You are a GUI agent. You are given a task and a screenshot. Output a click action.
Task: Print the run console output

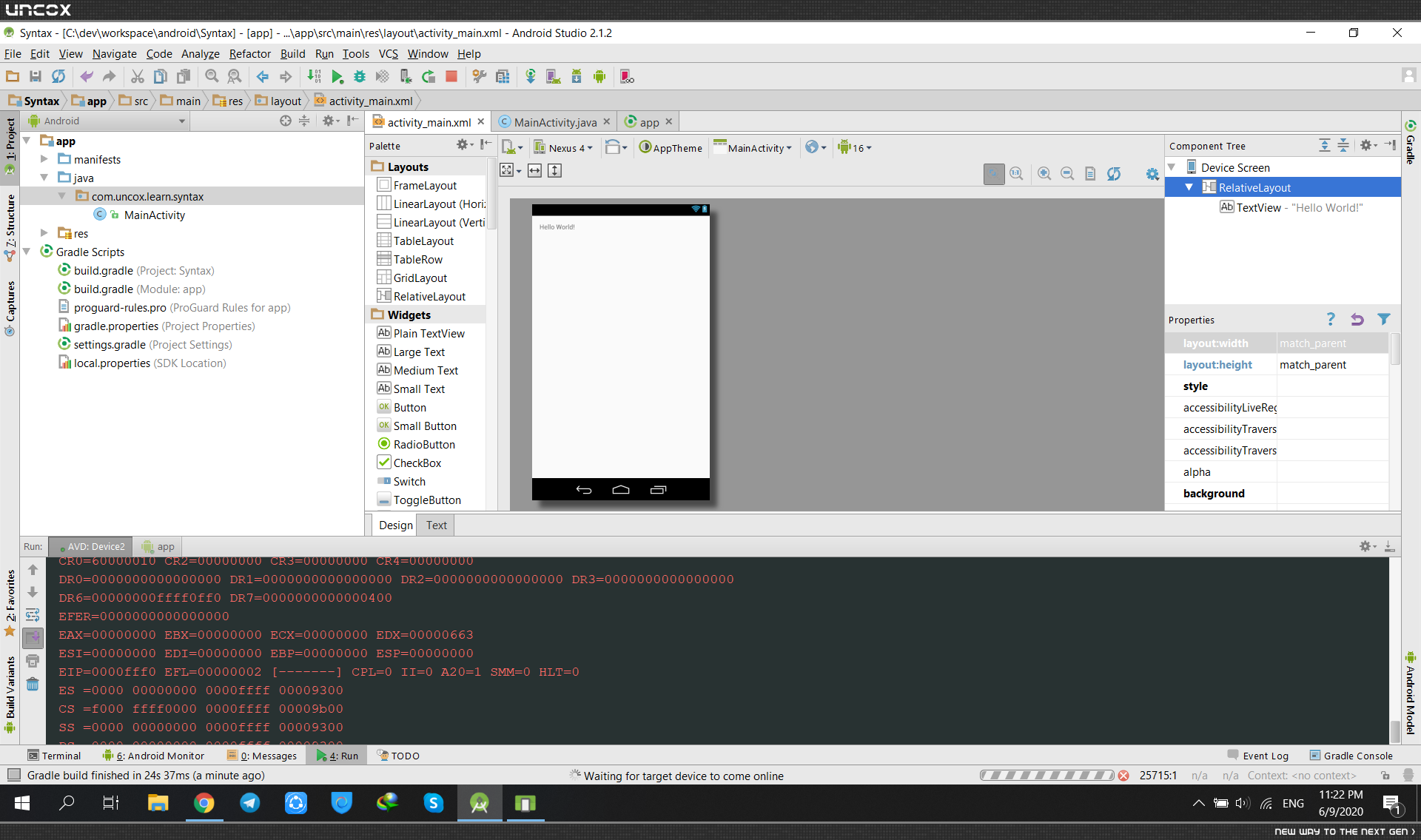pyautogui.click(x=33, y=661)
